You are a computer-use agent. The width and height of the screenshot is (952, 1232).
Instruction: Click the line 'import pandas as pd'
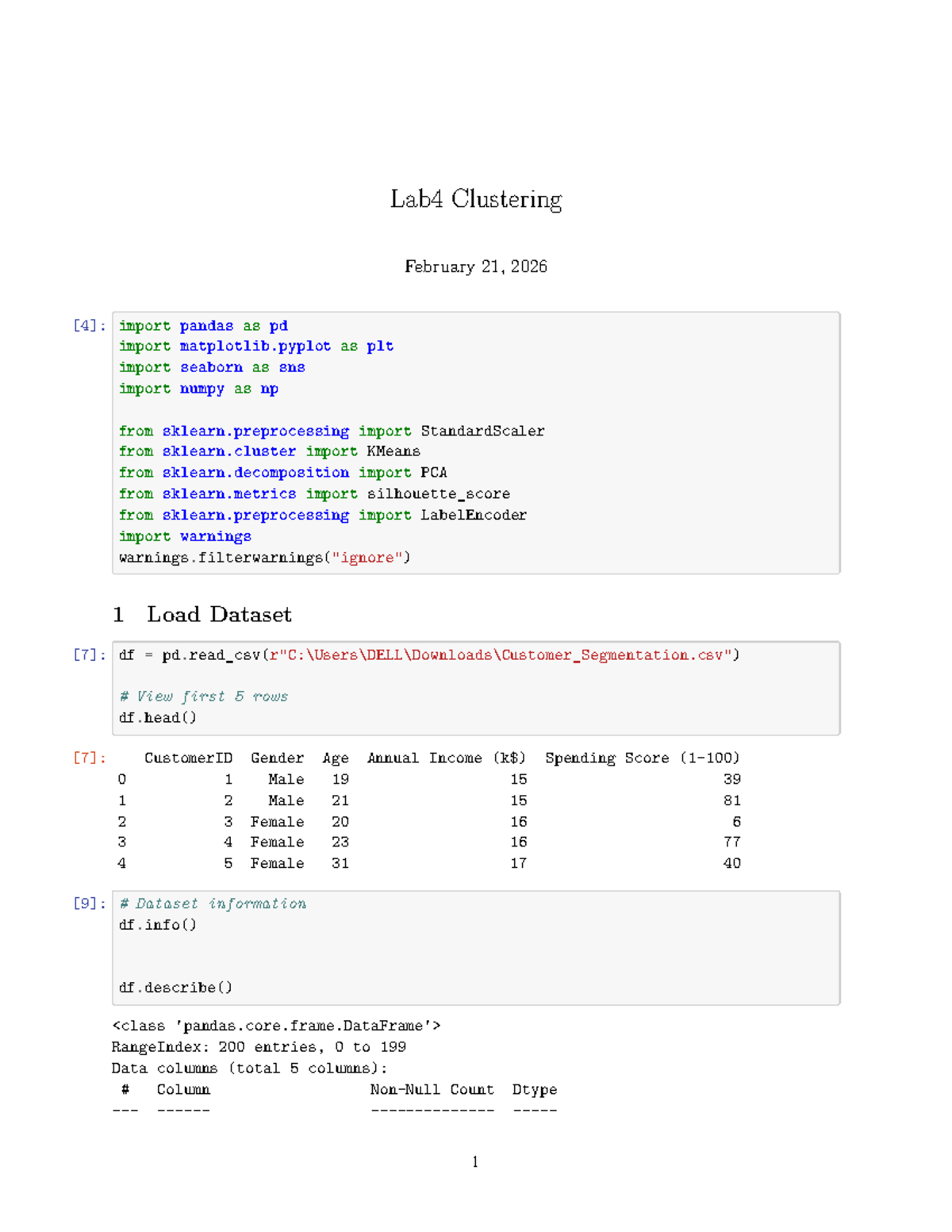(x=203, y=326)
